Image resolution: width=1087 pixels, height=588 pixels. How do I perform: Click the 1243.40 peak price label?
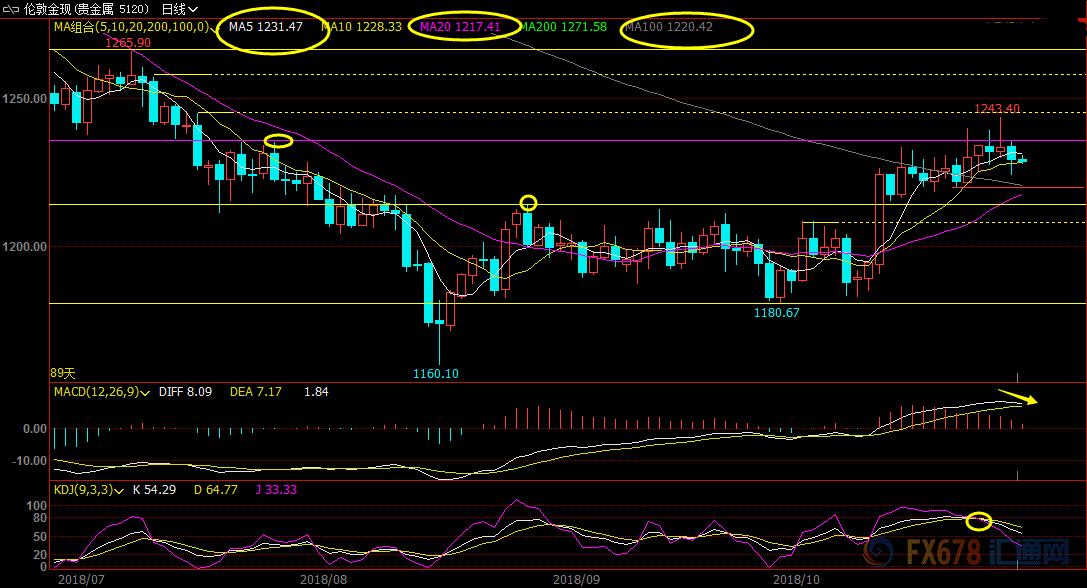pyautogui.click(x=997, y=109)
